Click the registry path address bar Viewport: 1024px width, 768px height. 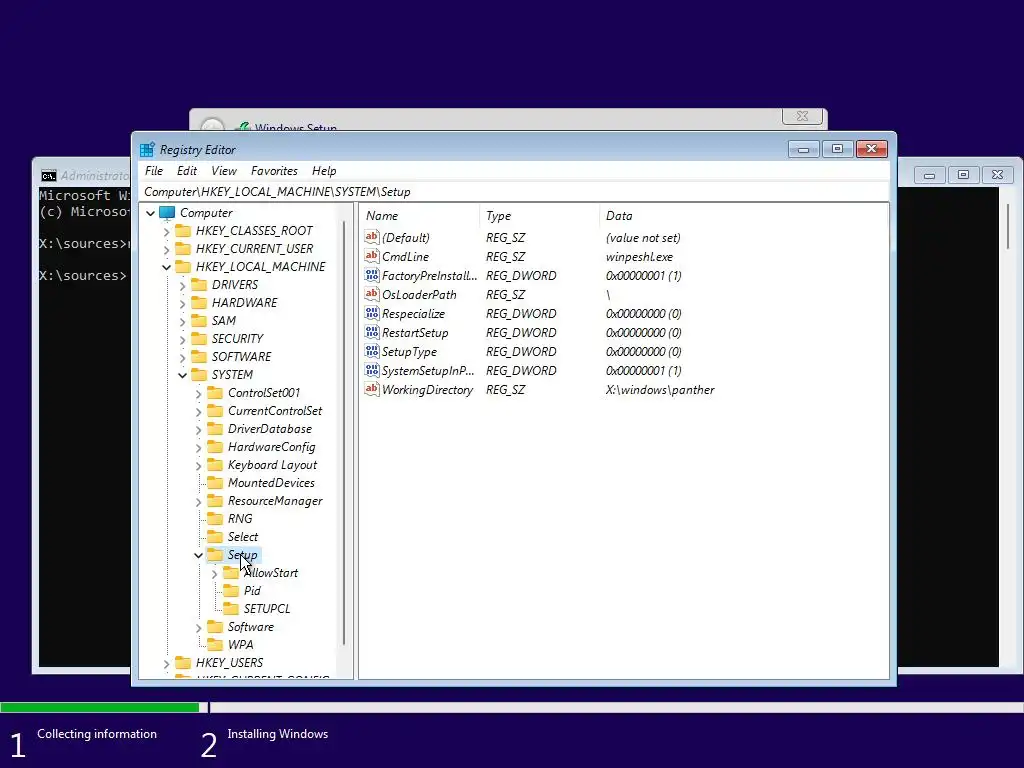(514, 191)
